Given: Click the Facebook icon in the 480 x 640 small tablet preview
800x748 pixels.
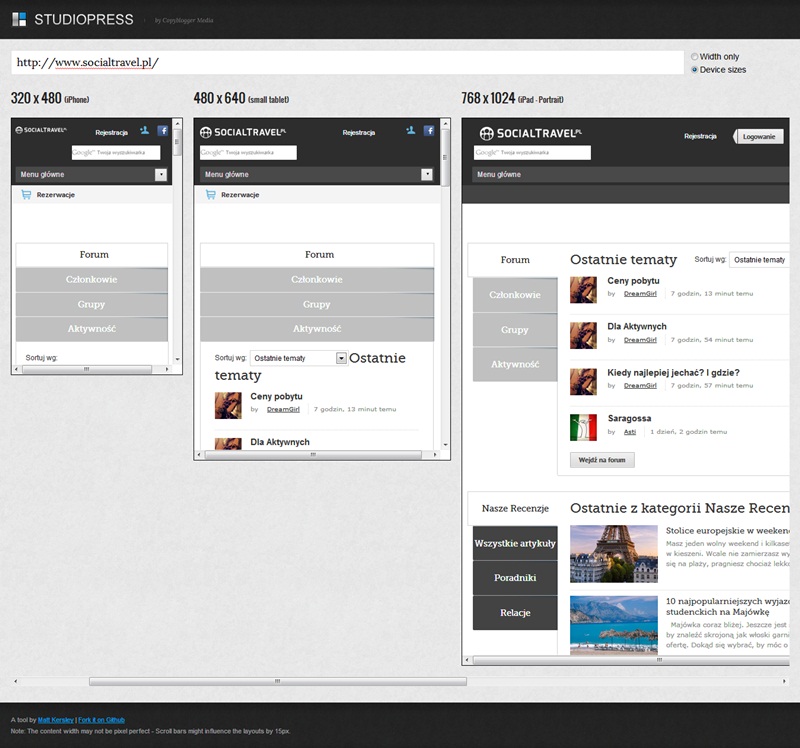Looking at the screenshot, I should (429, 131).
